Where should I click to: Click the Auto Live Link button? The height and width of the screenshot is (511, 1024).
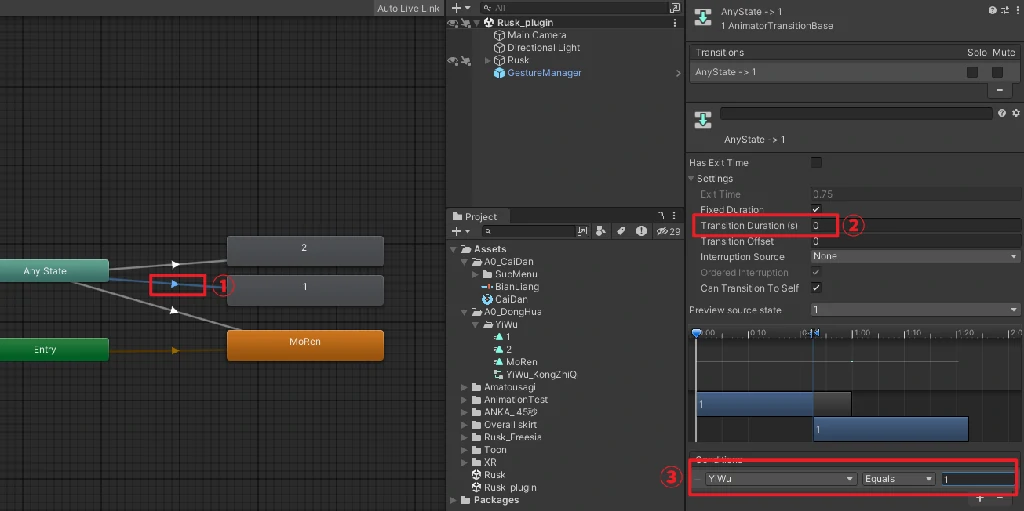407,8
